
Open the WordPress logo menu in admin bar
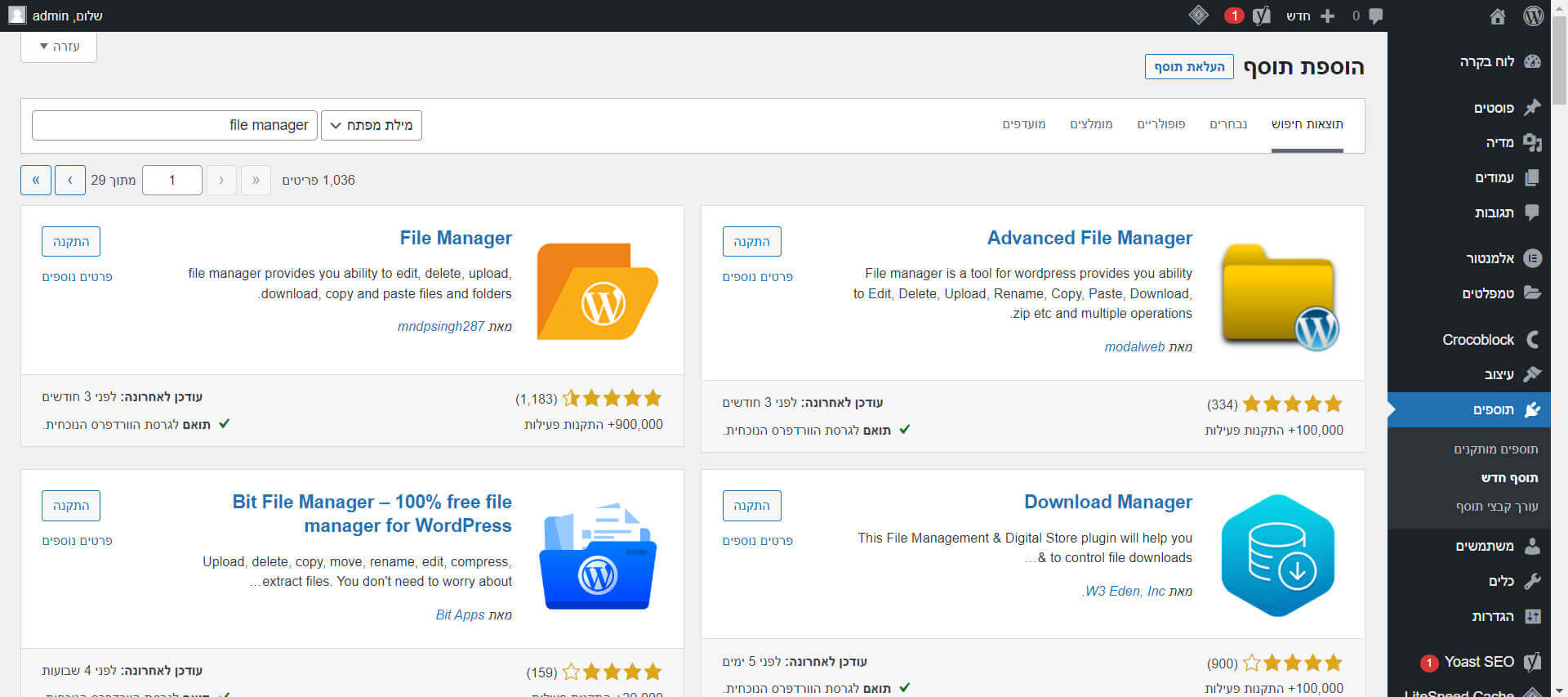[x=1533, y=16]
